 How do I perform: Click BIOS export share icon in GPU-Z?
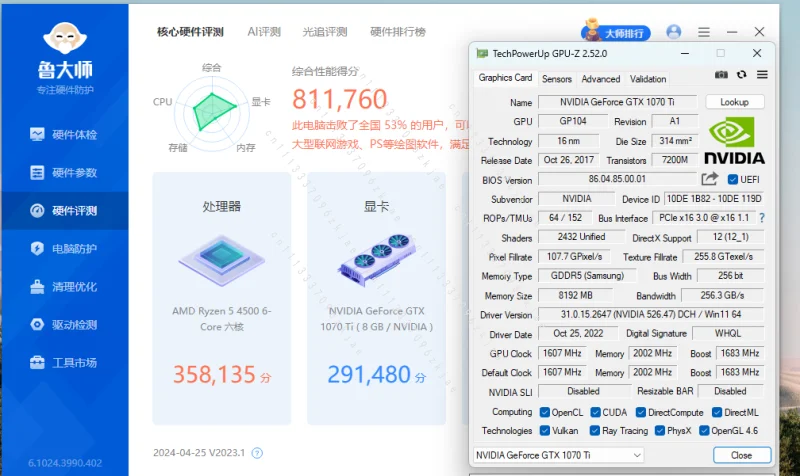click(710, 179)
